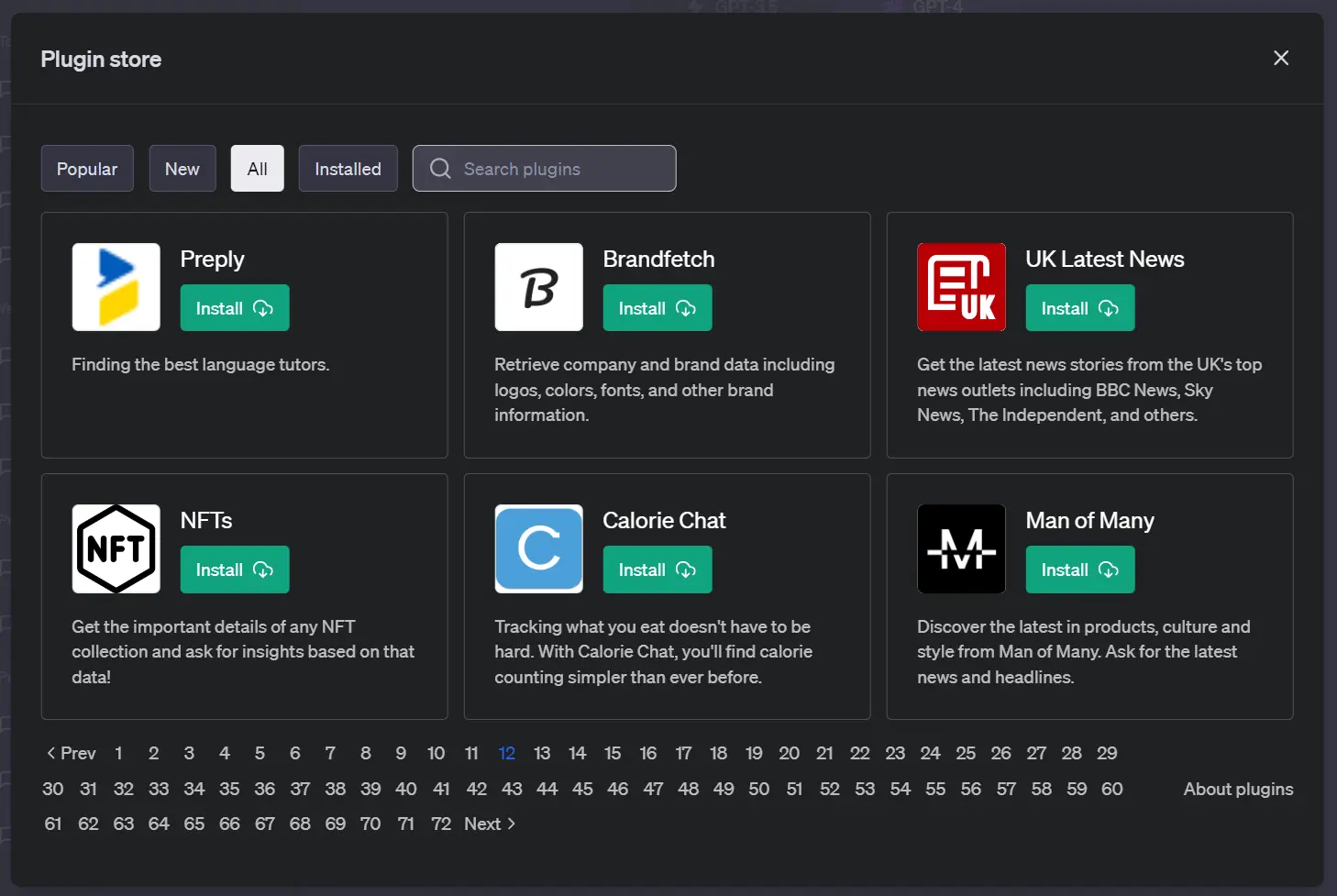This screenshot has height=896, width=1337.
Task: Jump to page 45
Action: coord(582,789)
